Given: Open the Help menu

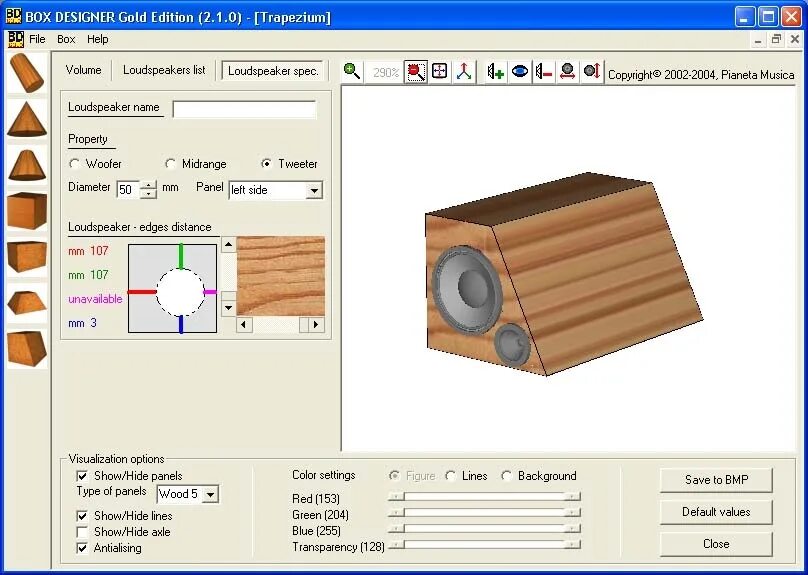Looking at the screenshot, I should [97, 39].
